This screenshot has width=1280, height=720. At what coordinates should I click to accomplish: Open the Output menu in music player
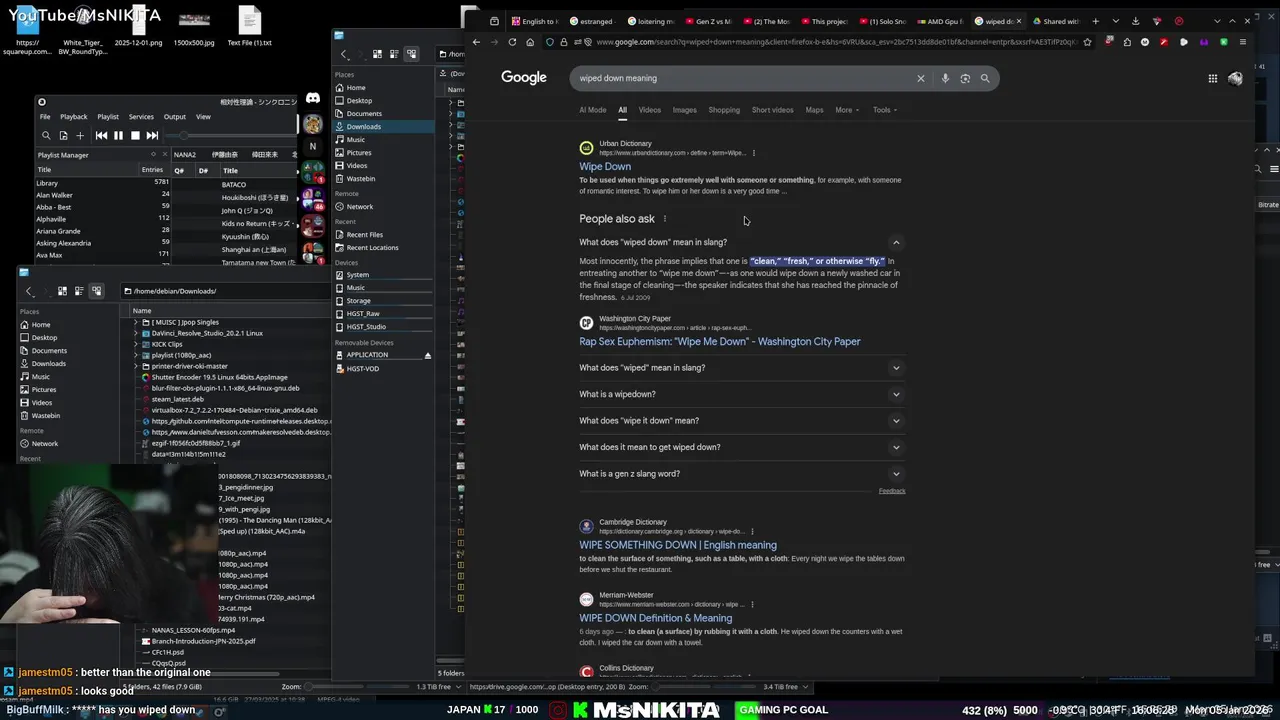pyautogui.click(x=175, y=116)
